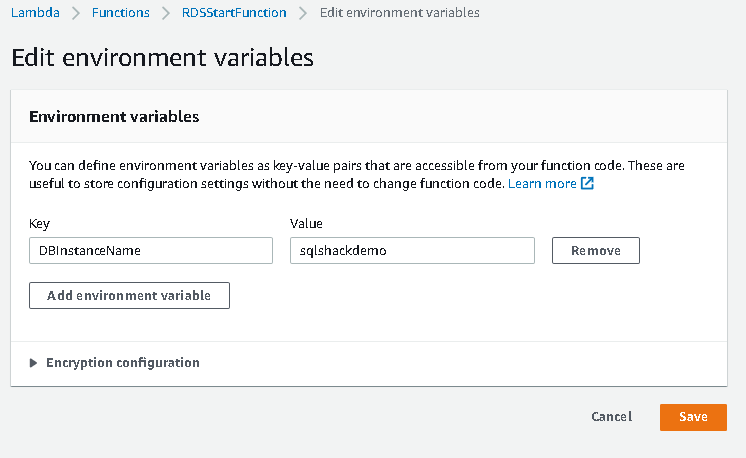Viewport: 746px width, 458px height.
Task: Cancel editing environment variables
Action: tap(611, 417)
